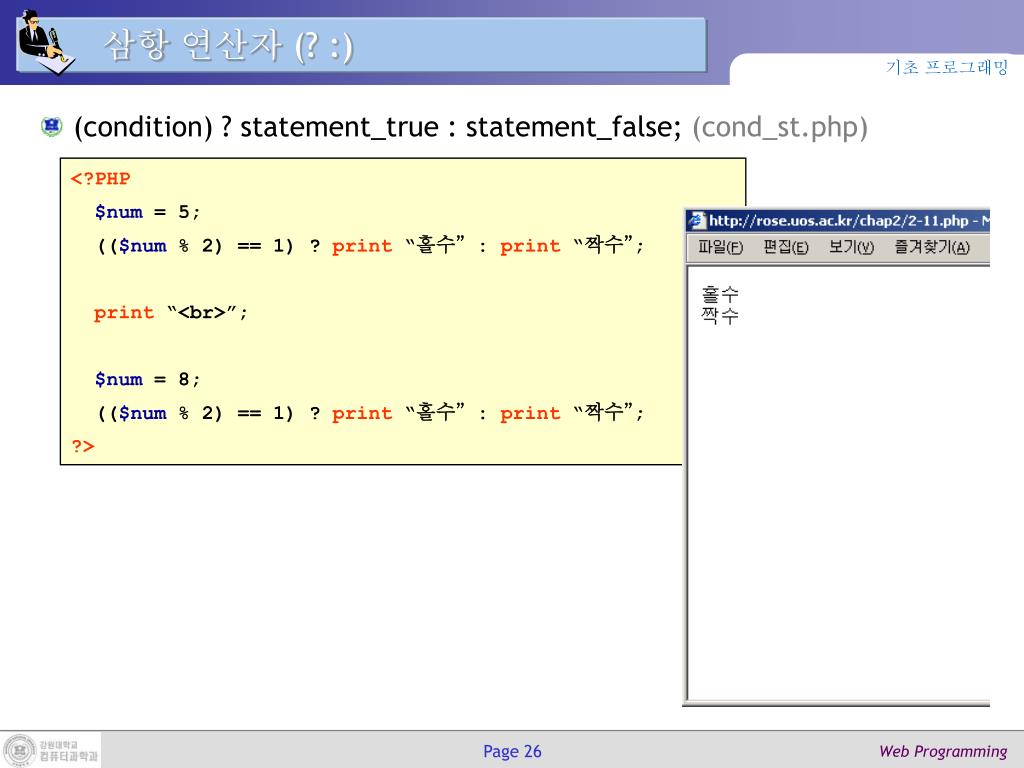Click the print "<br>"; code line

[x=171, y=312]
